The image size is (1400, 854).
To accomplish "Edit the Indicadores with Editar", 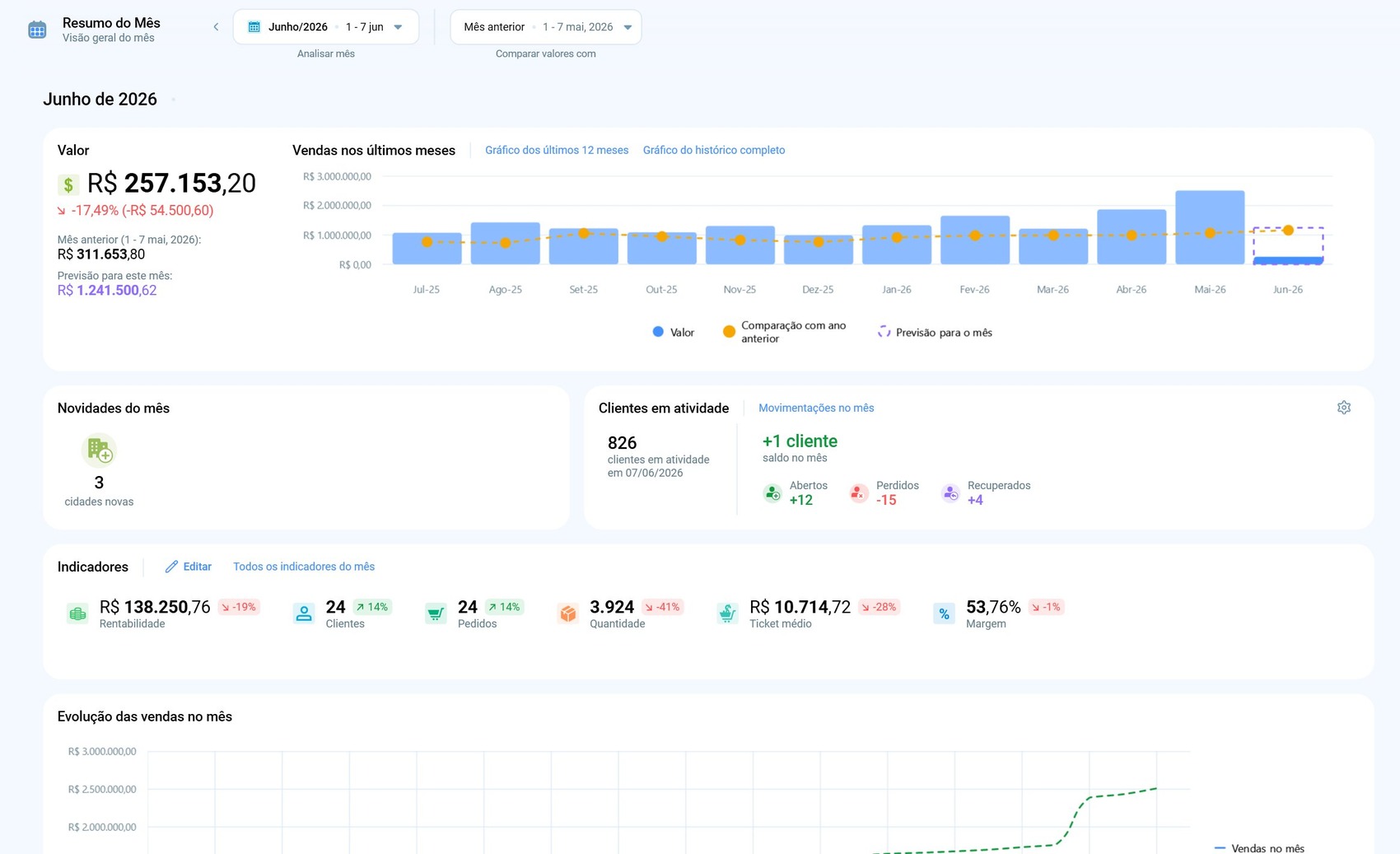I will coord(189,567).
